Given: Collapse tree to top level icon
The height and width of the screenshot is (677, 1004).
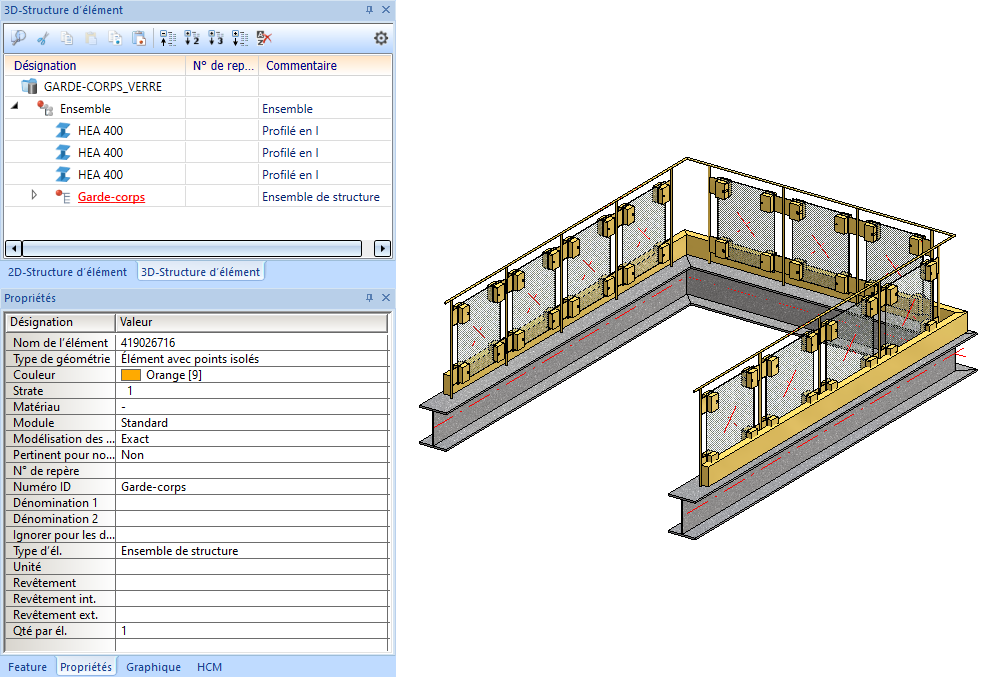Looking at the screenshot, I should click(168, 38).
